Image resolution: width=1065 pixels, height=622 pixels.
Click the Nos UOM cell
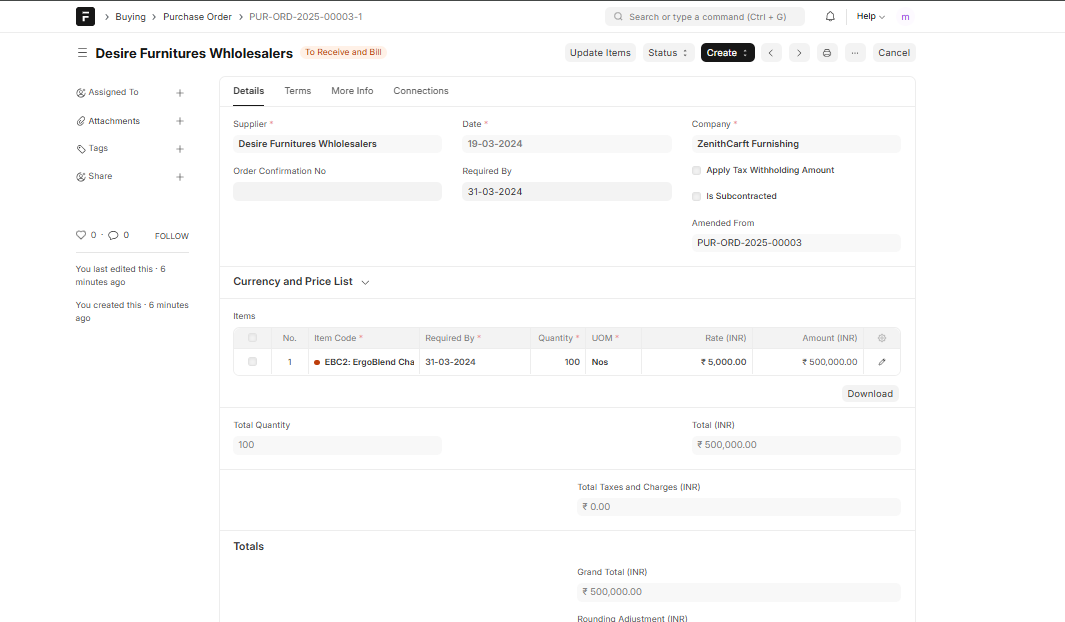tap(613, 362)
